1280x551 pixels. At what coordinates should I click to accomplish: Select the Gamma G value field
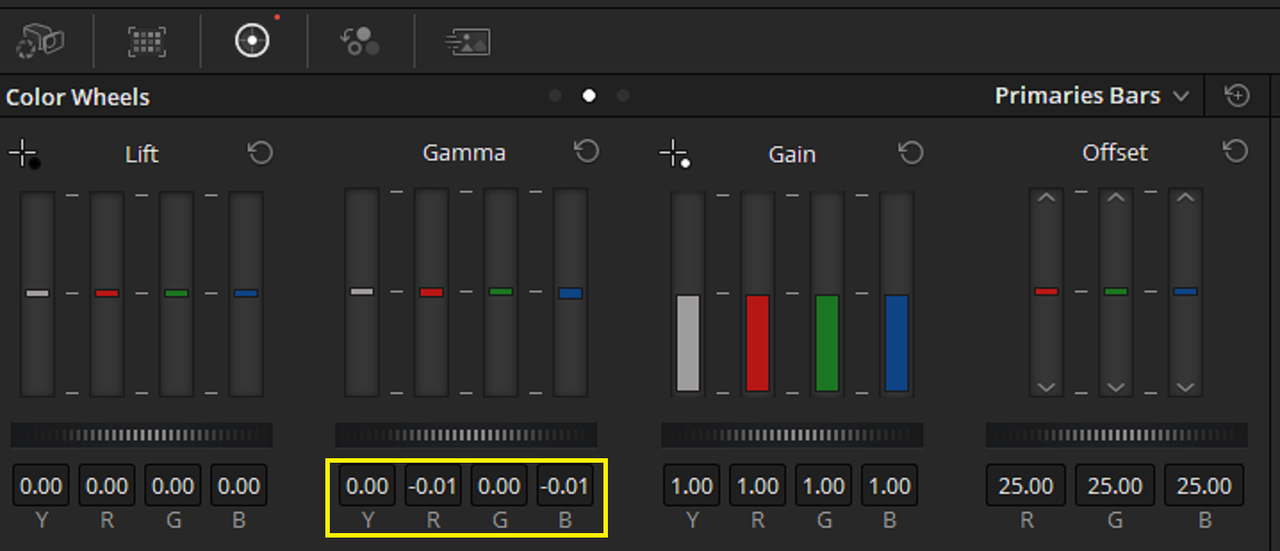click(499, 486)
